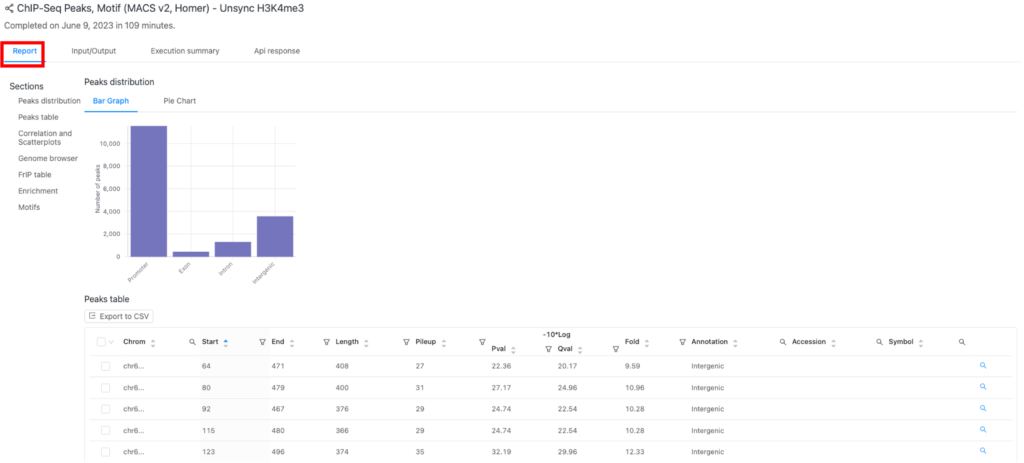Sort by Chrom using its sort arrows
1024x463 pixels.
[x=153, y=342]
